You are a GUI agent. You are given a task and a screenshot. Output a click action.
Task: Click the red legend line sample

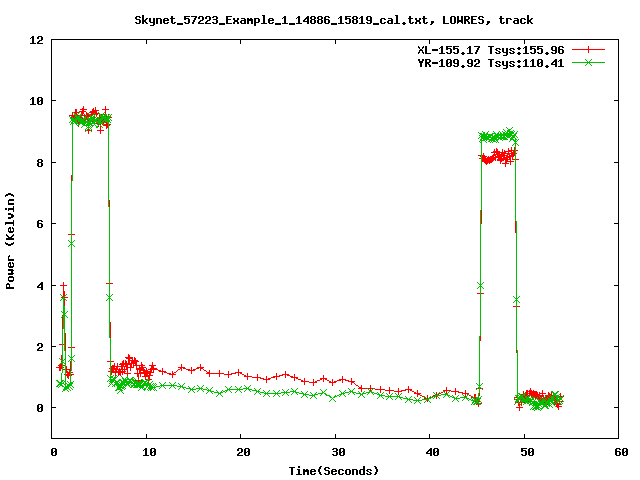pyautogui.click(x=588, y=50)
